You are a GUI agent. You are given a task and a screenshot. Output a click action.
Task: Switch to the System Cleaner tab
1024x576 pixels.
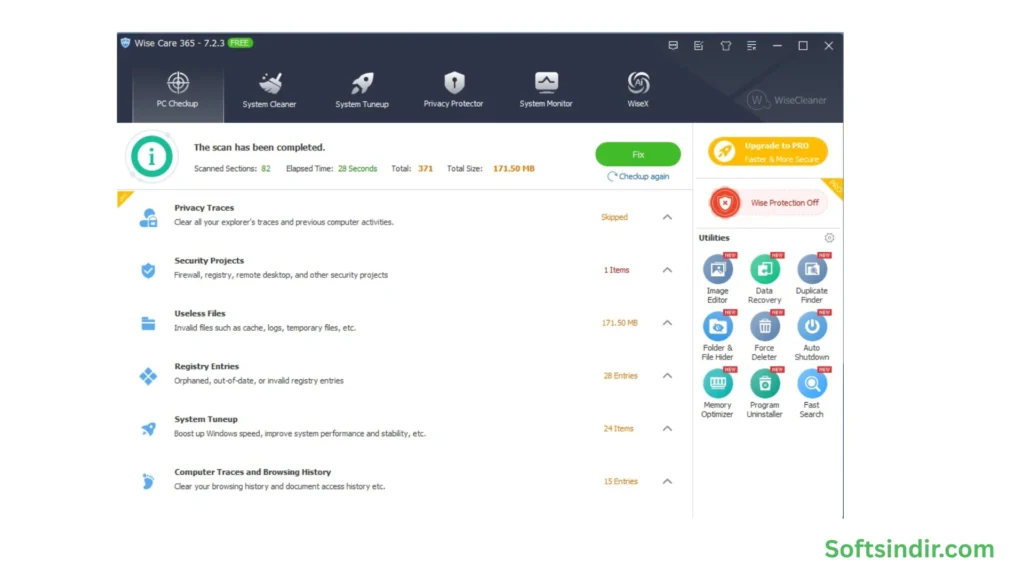pyautogui.click(x=269, y=89)
